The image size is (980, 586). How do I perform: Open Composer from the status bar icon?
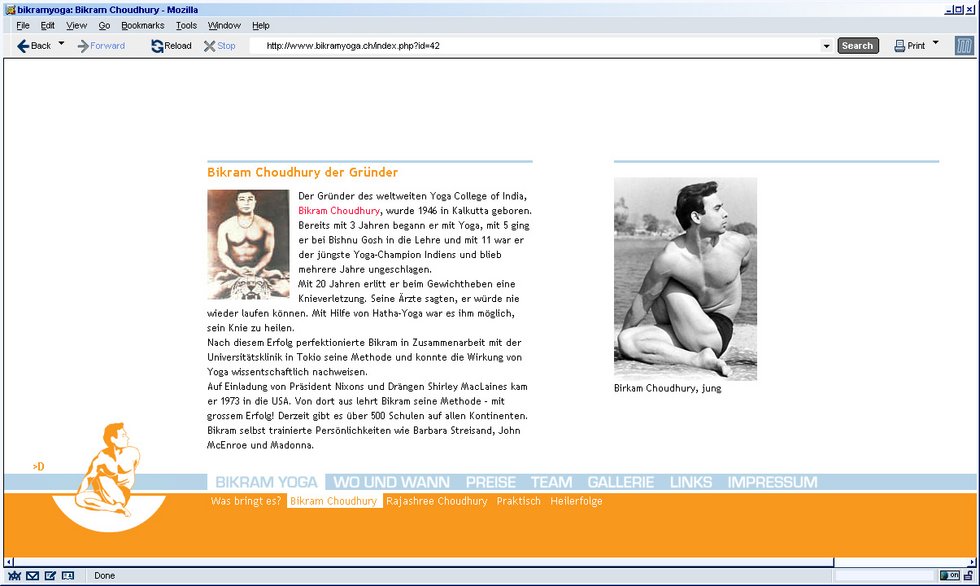(50, 576)
